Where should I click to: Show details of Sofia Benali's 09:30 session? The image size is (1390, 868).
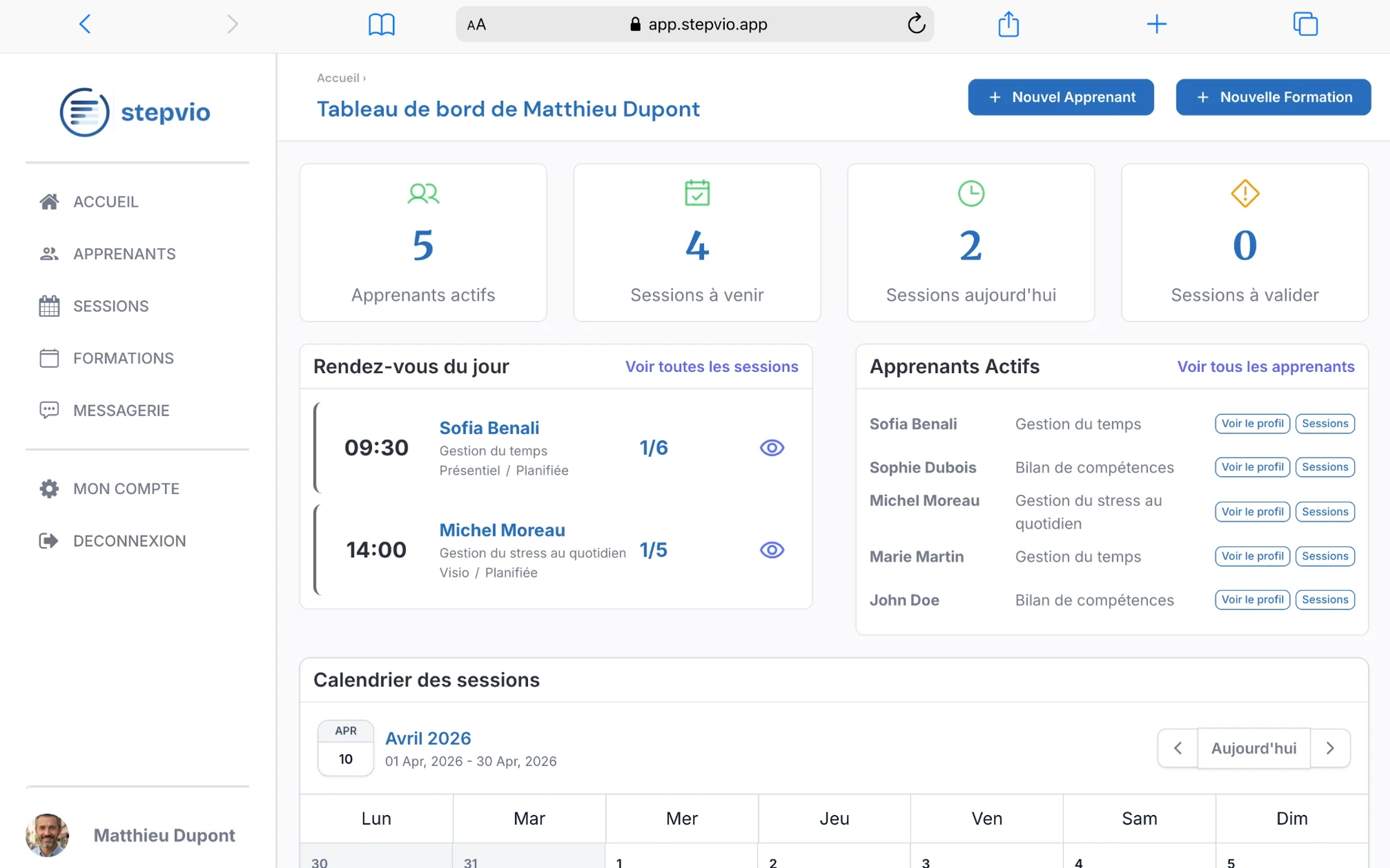tap(771, 447)
